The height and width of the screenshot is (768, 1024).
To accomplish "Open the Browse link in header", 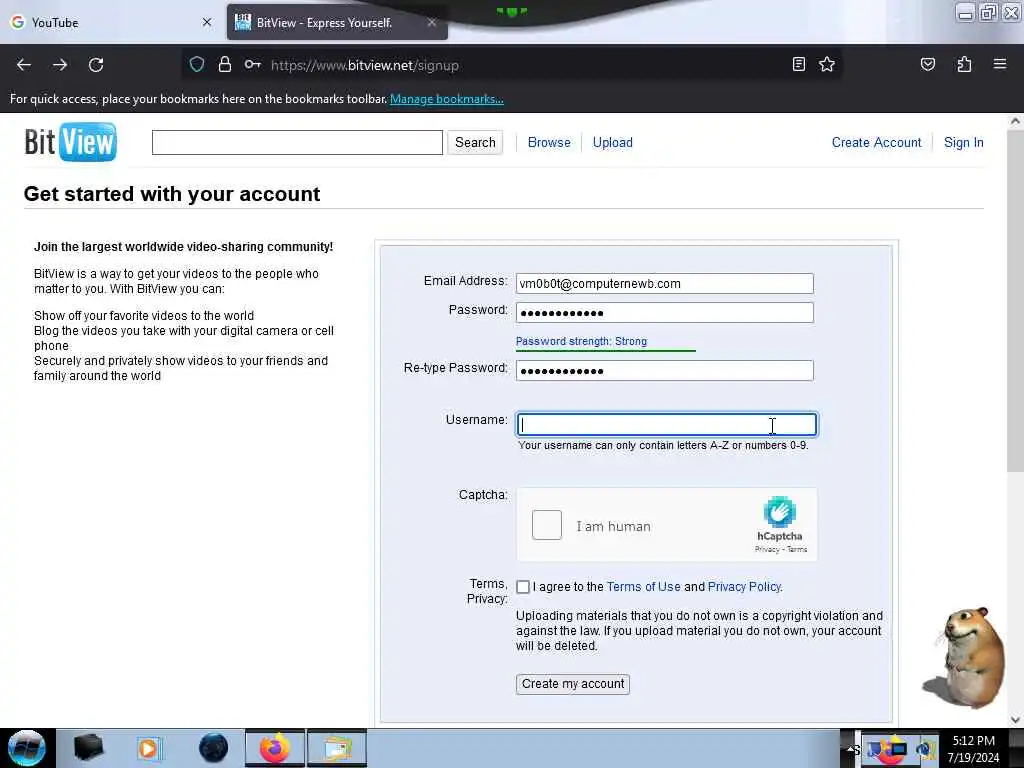I will tap(549, 142).
